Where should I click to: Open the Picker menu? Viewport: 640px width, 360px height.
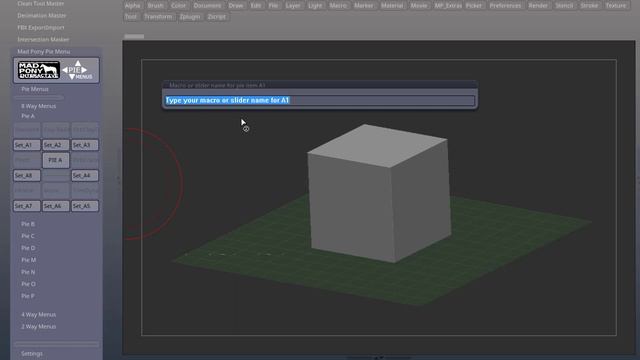[473, 6]
